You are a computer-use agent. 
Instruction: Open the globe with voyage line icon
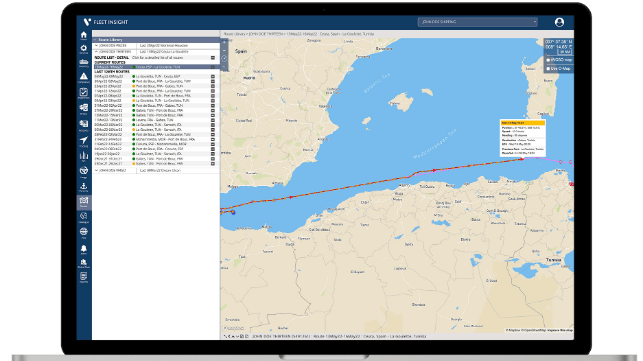coord(84,171)
